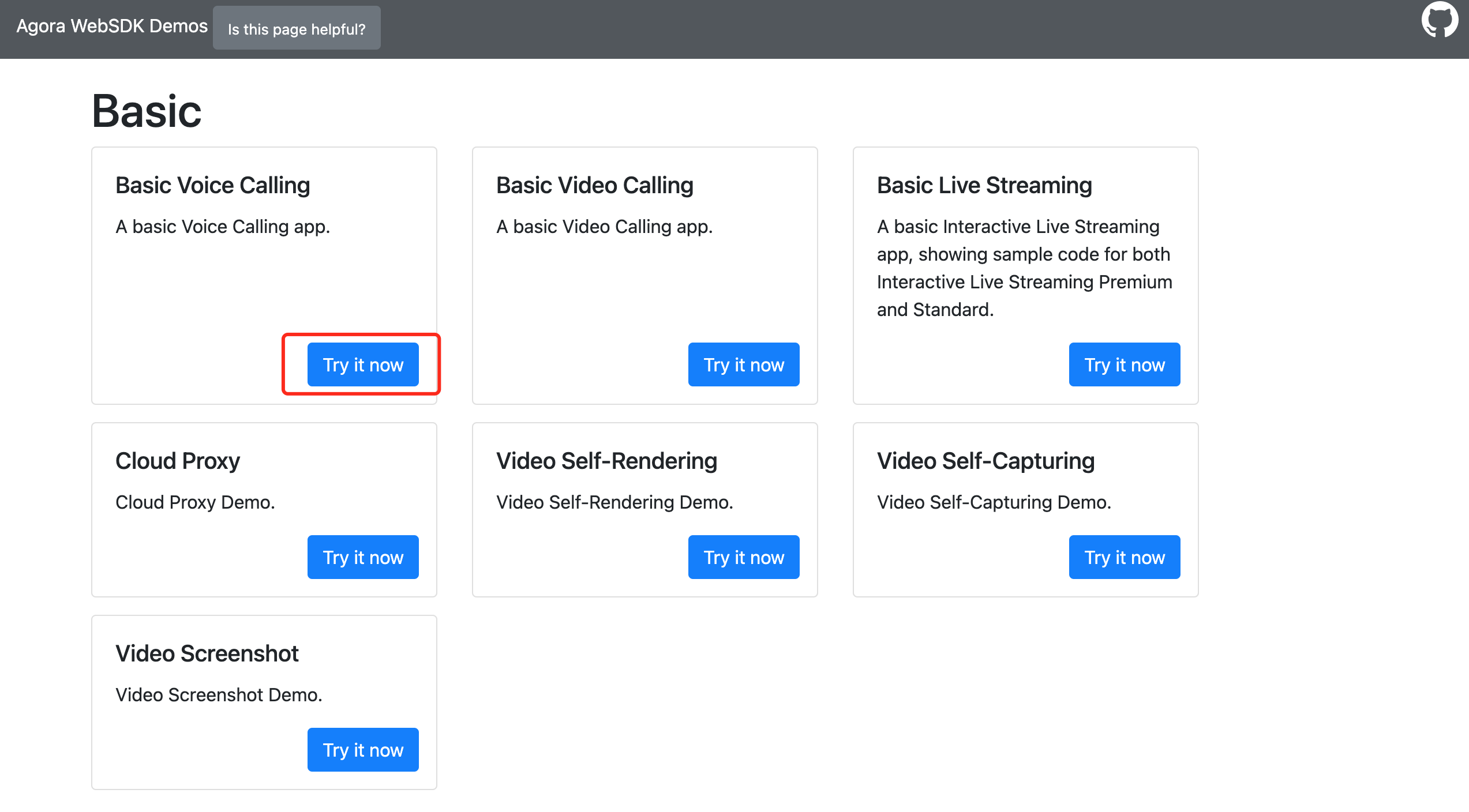Open the Agora WebSDK Demos home link
Screen dimensions: 1469x812
click(112, 26)
